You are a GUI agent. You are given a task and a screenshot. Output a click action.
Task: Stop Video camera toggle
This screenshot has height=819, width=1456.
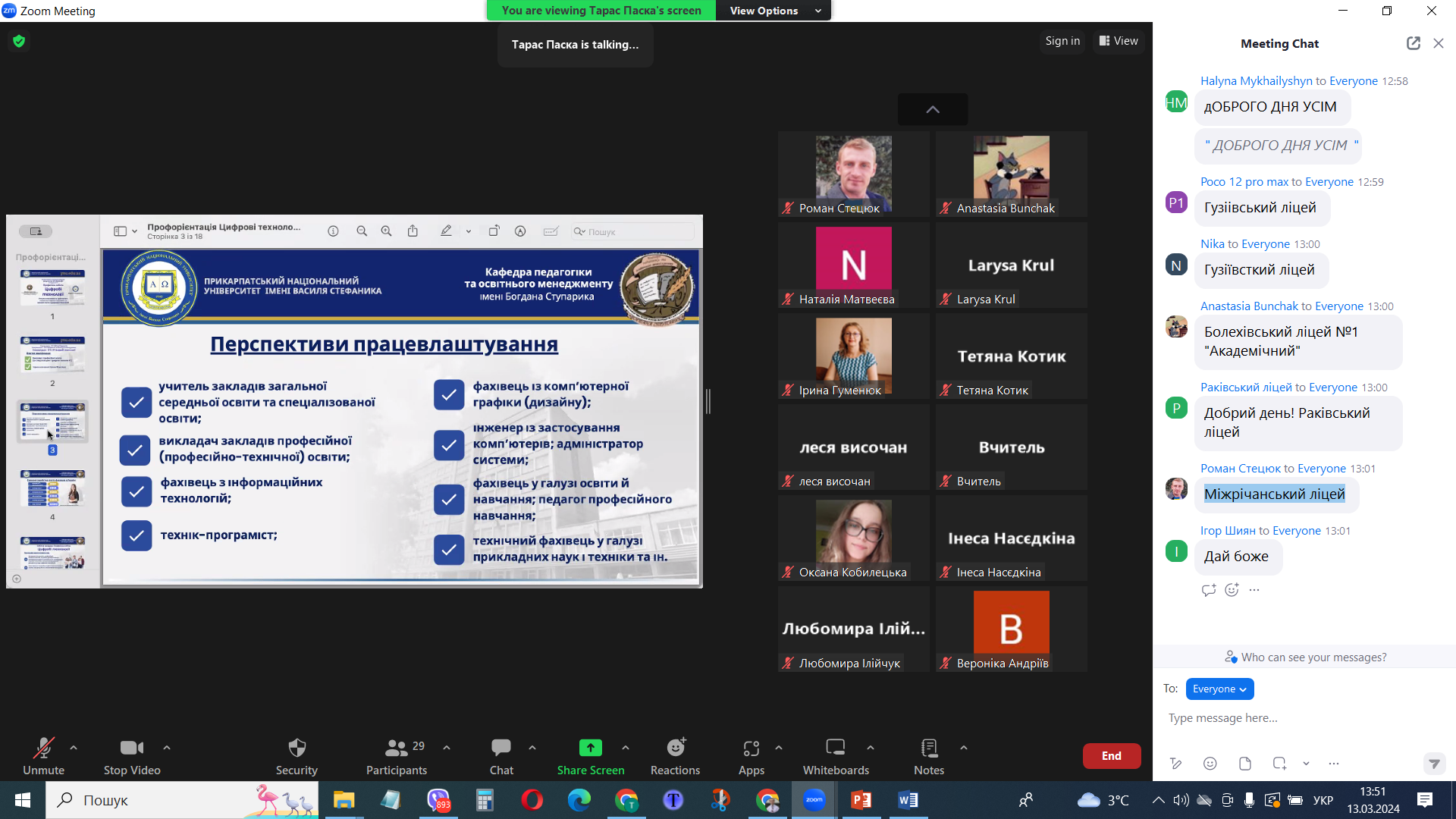[x=132, y=756]
